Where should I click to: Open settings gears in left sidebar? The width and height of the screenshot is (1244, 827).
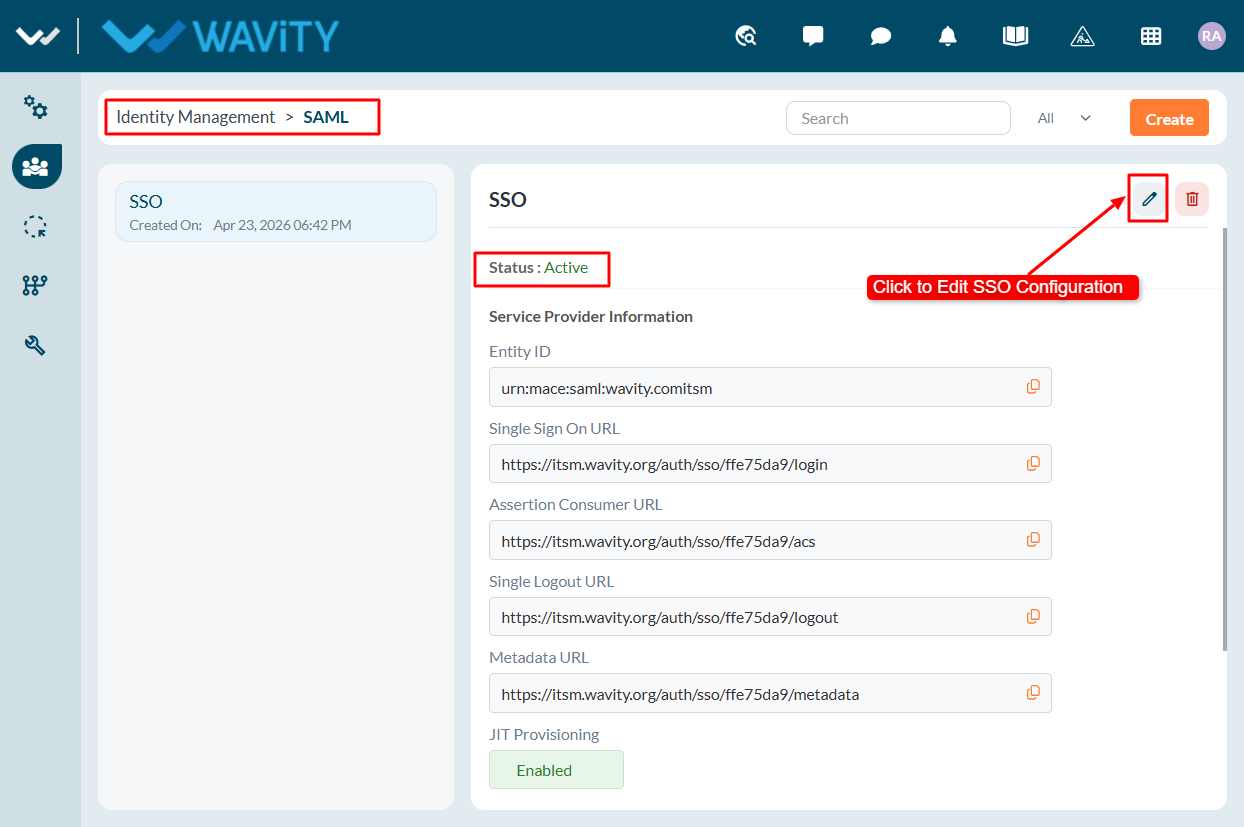click(36, 107)
